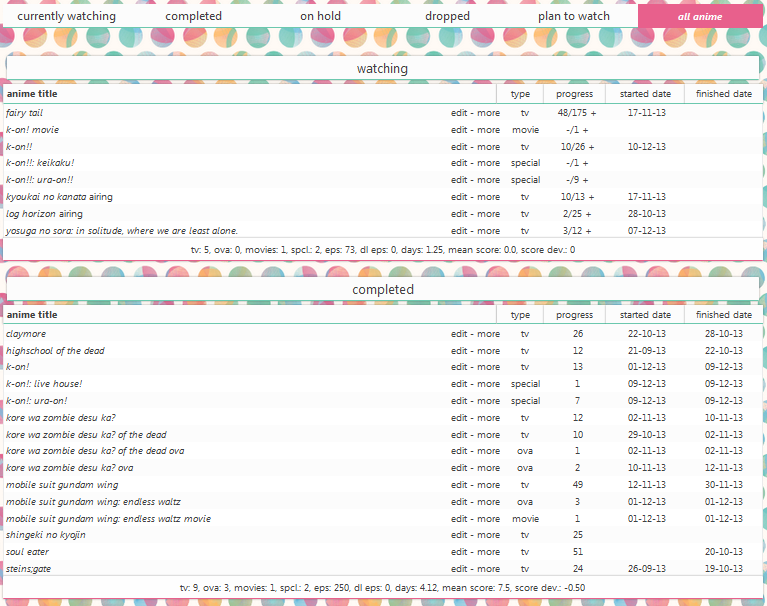Increment episode plus for yosuga no sora

pos(588,231)
